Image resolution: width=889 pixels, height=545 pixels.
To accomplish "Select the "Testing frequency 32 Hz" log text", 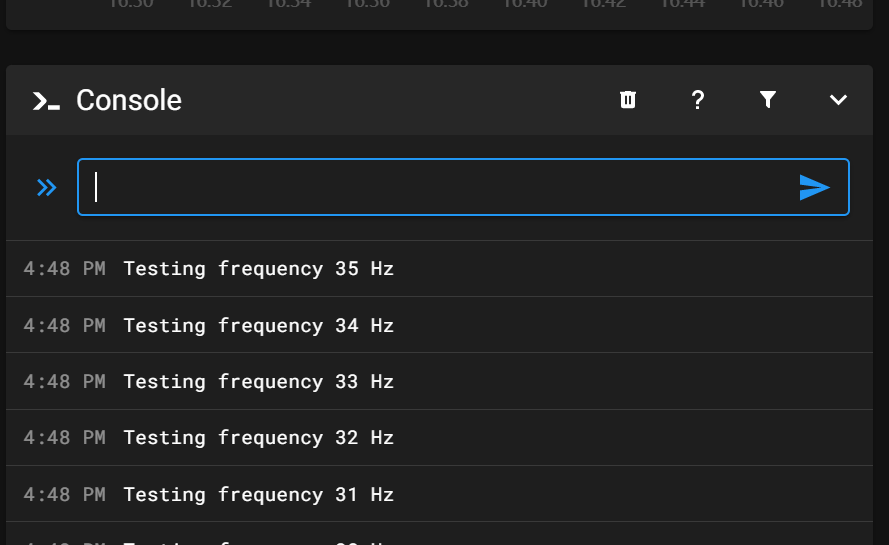I will point(259,437).
